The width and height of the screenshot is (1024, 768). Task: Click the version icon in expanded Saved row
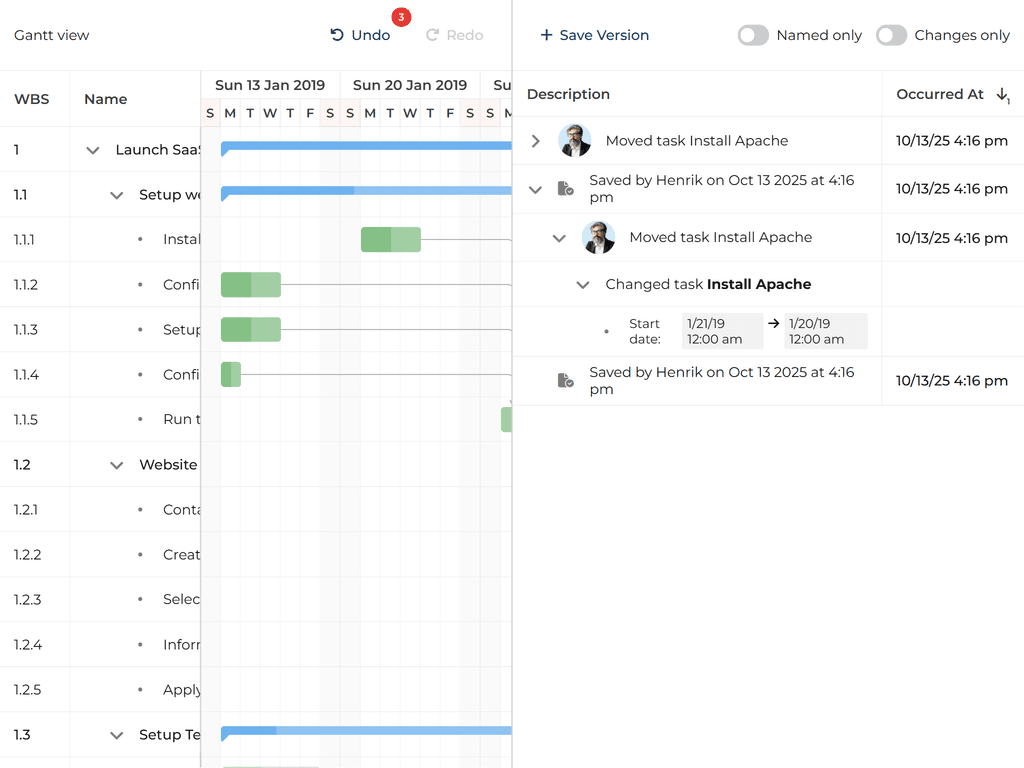[x=565, y=189]
